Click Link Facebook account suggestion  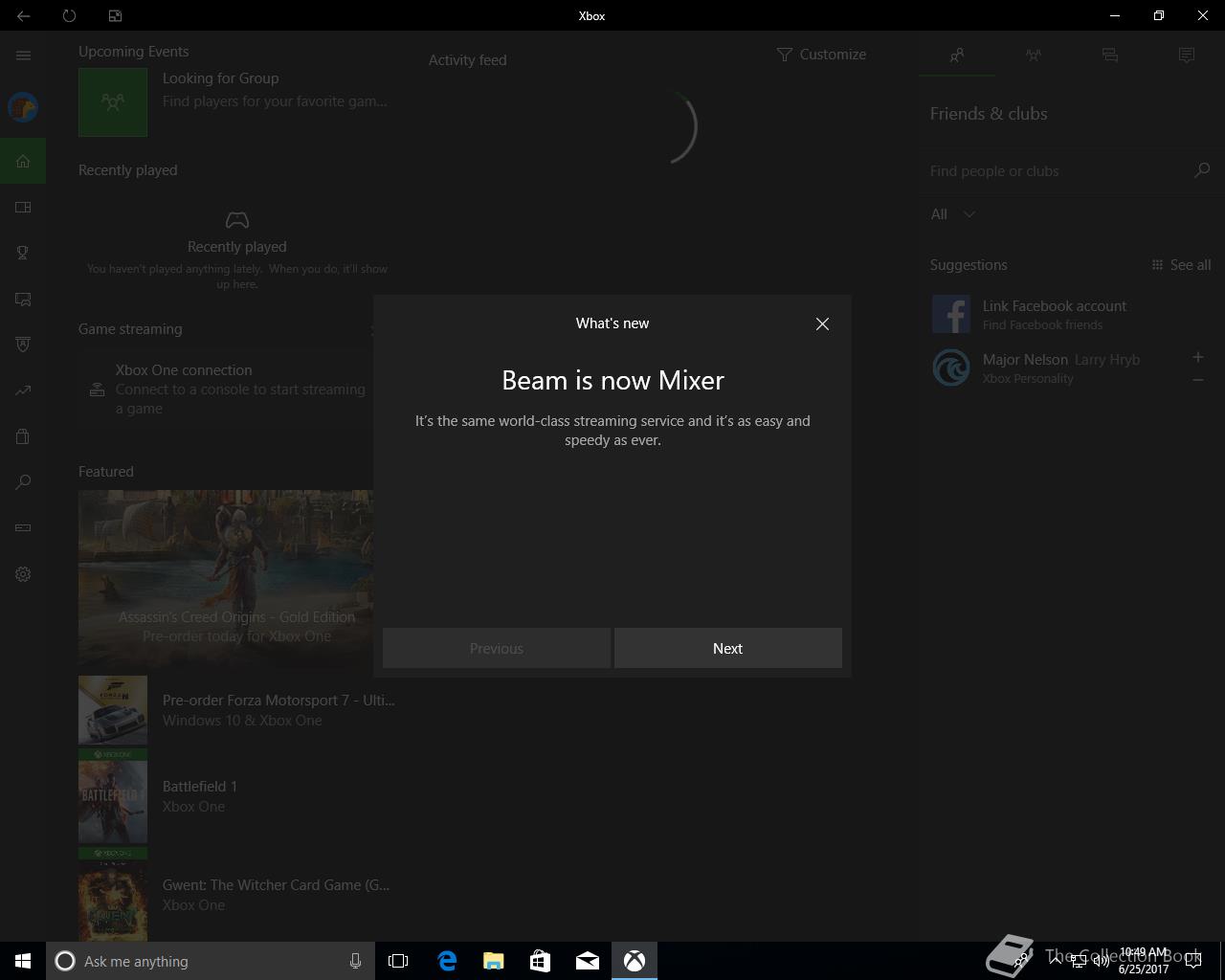coord(1072,314)
